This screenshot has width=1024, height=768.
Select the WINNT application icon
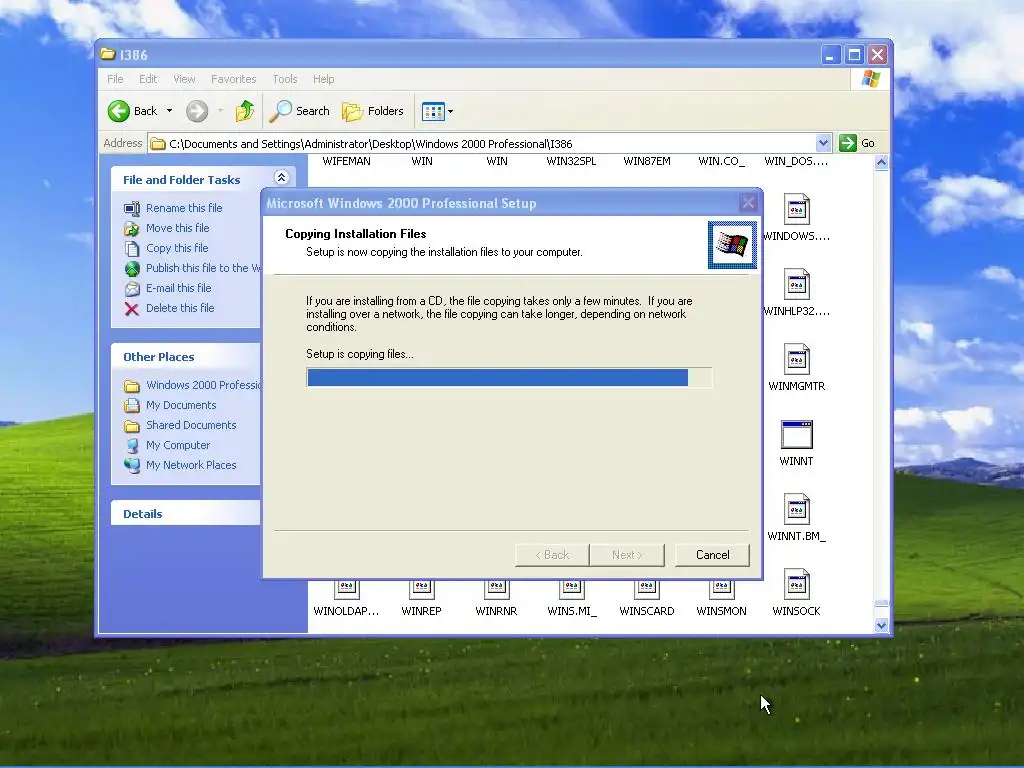797,434
